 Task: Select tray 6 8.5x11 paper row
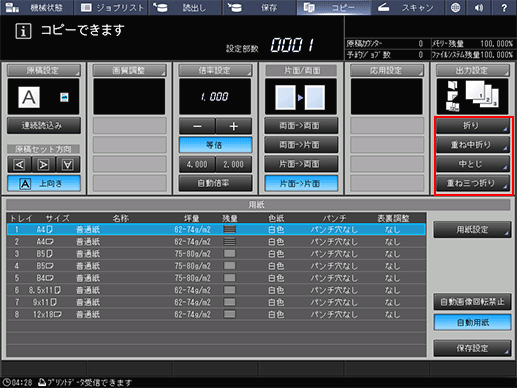216,290
